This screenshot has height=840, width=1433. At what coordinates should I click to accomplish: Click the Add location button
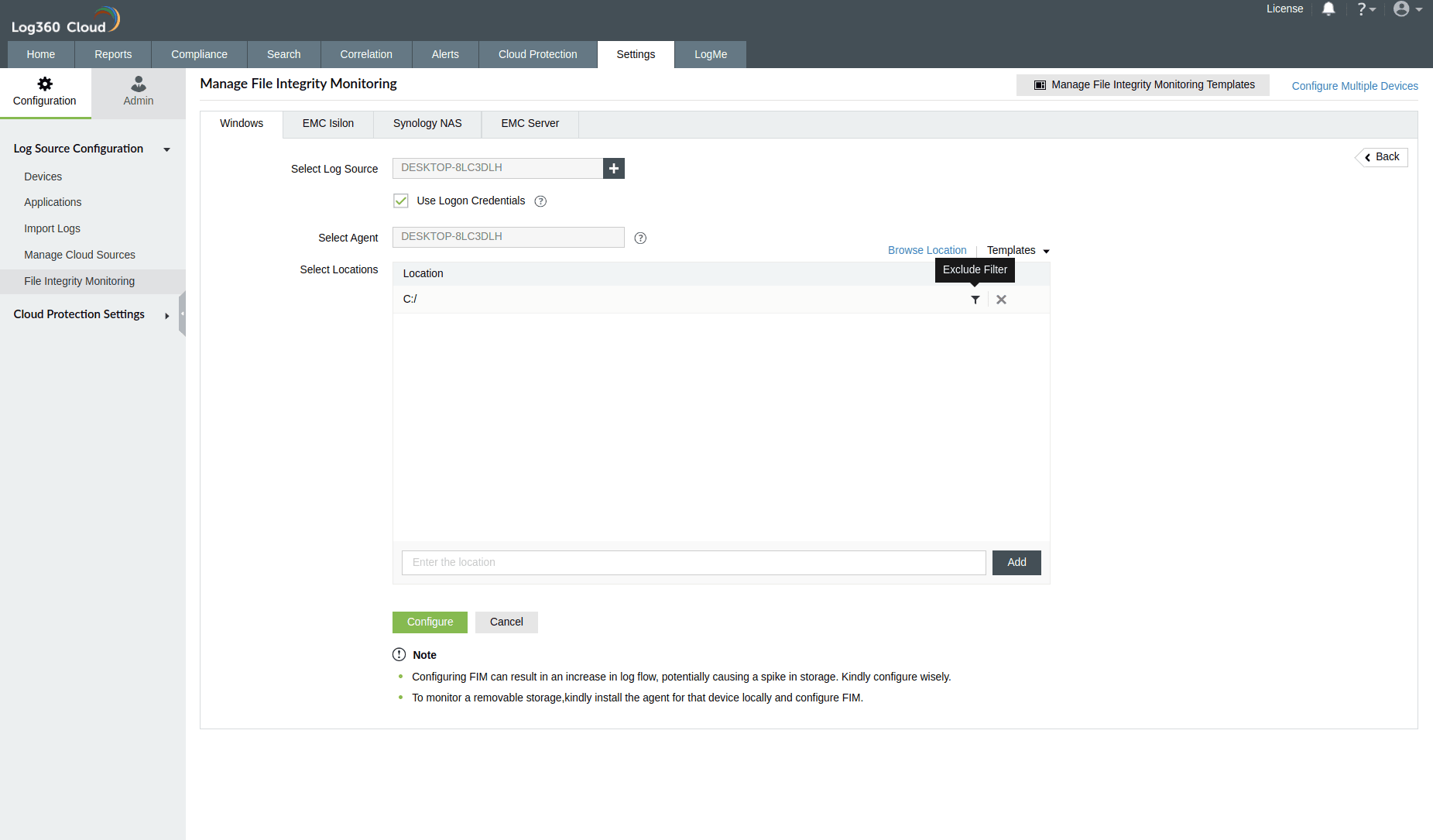(x=1016, y=563)
